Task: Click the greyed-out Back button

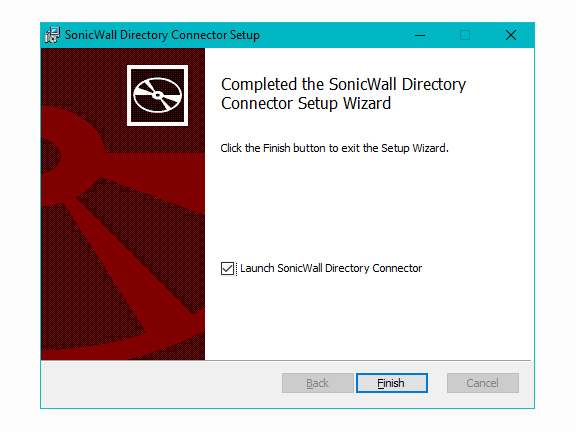Action: [318, 383]
